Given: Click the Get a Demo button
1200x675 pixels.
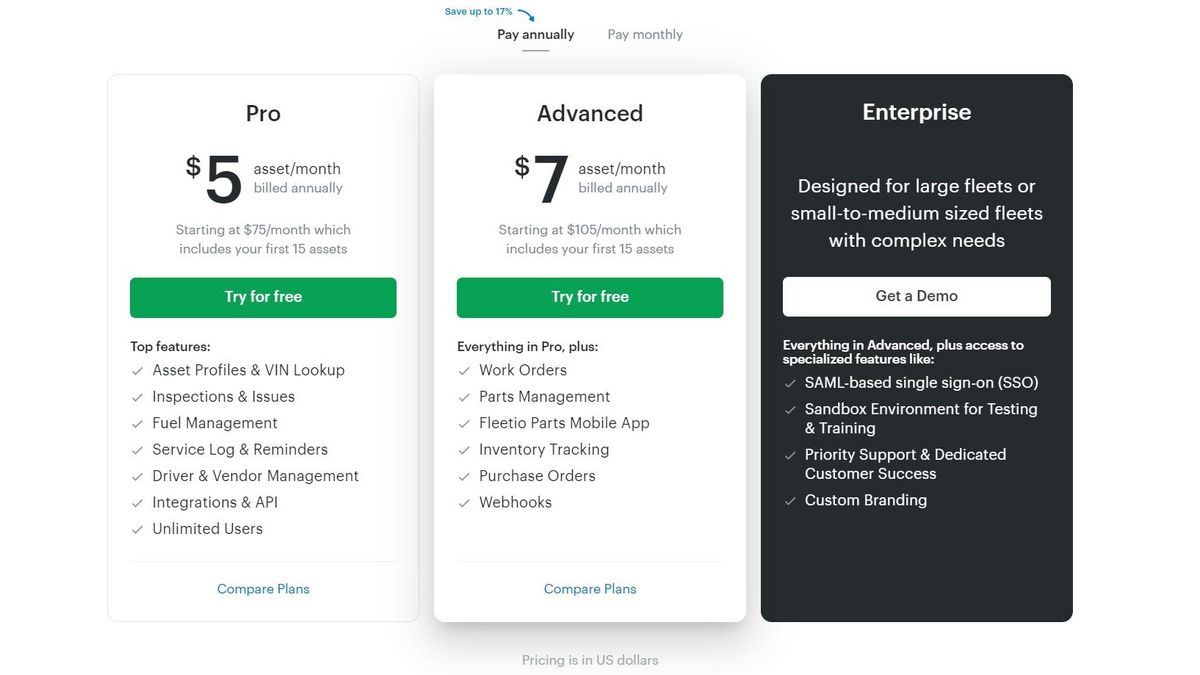Looking at the screenshot, I should point(916,296).
